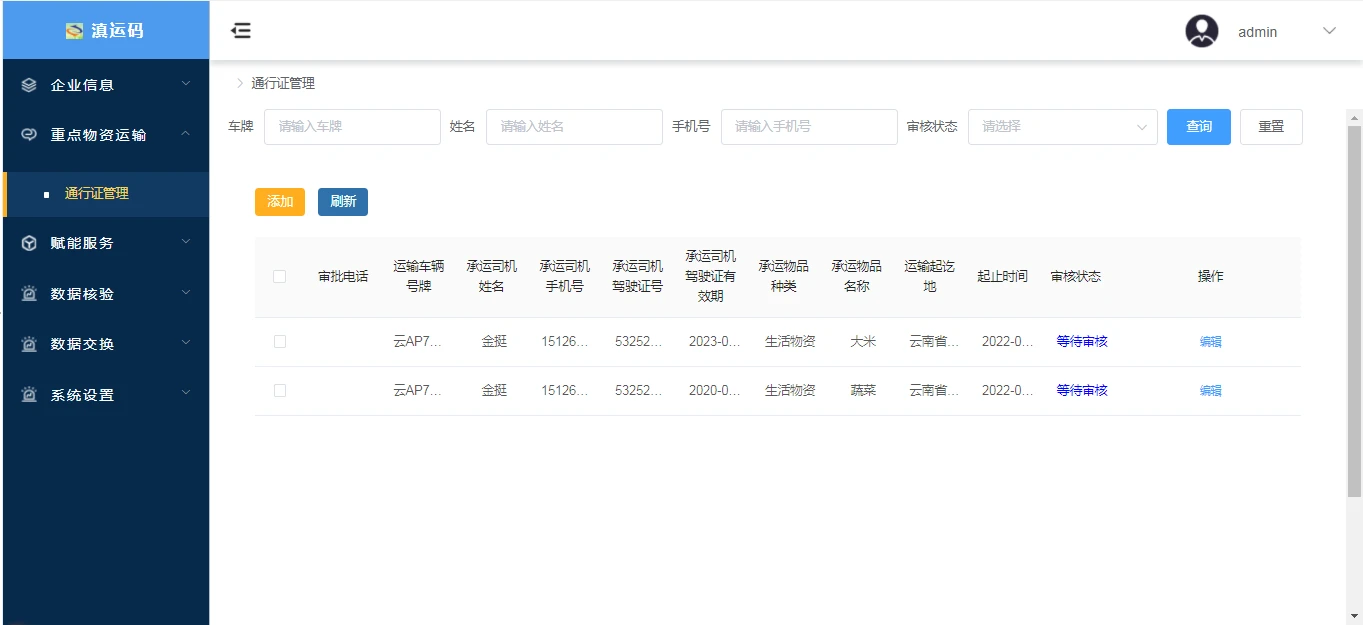Click the 数据交换 icon in sidebar

tap(29, 344)
